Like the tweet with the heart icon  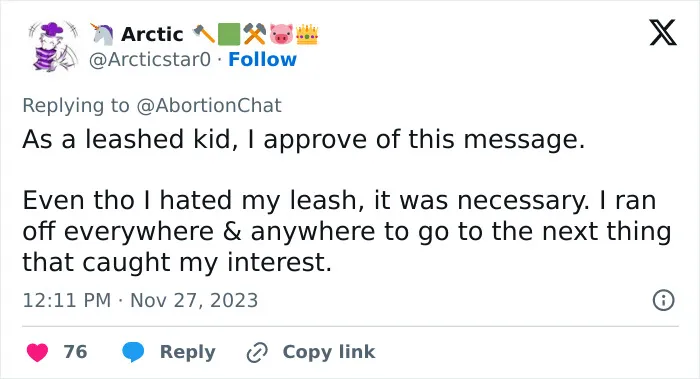point(37,352)
